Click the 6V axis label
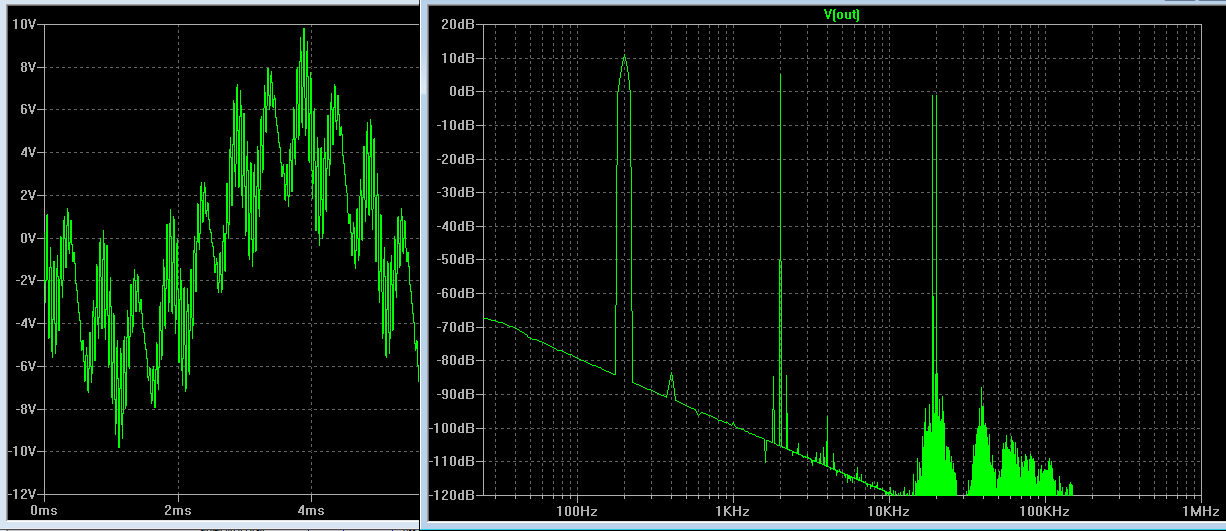The height and width of the screenshot is (531, 1226). tap(26, 110)
